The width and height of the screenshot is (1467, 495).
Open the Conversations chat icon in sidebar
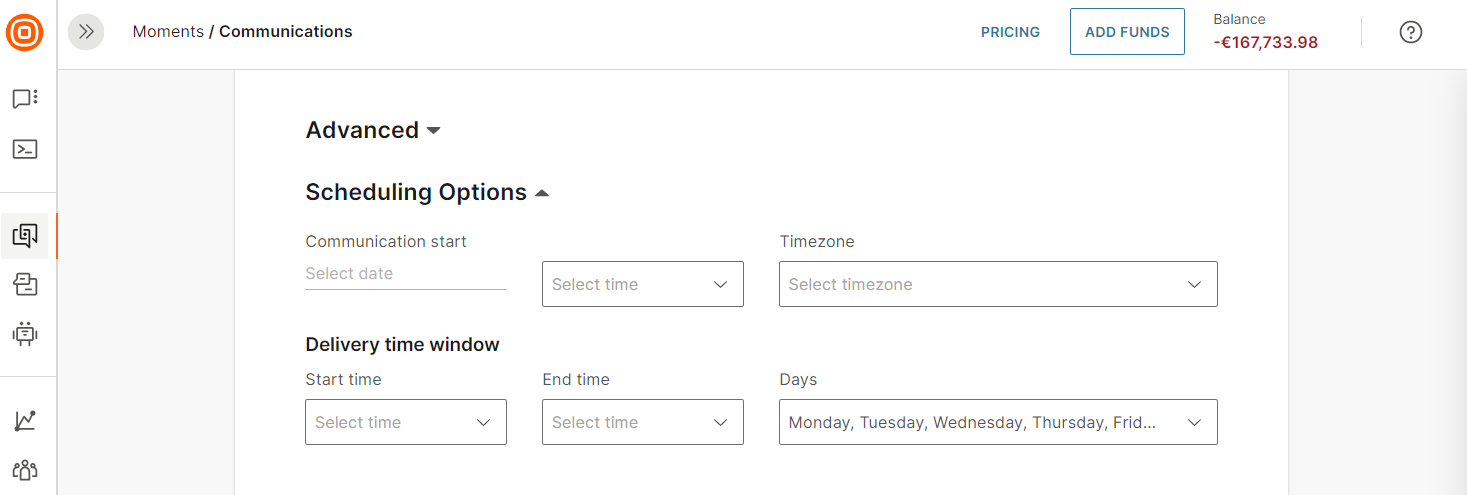[x=25, y=98]
